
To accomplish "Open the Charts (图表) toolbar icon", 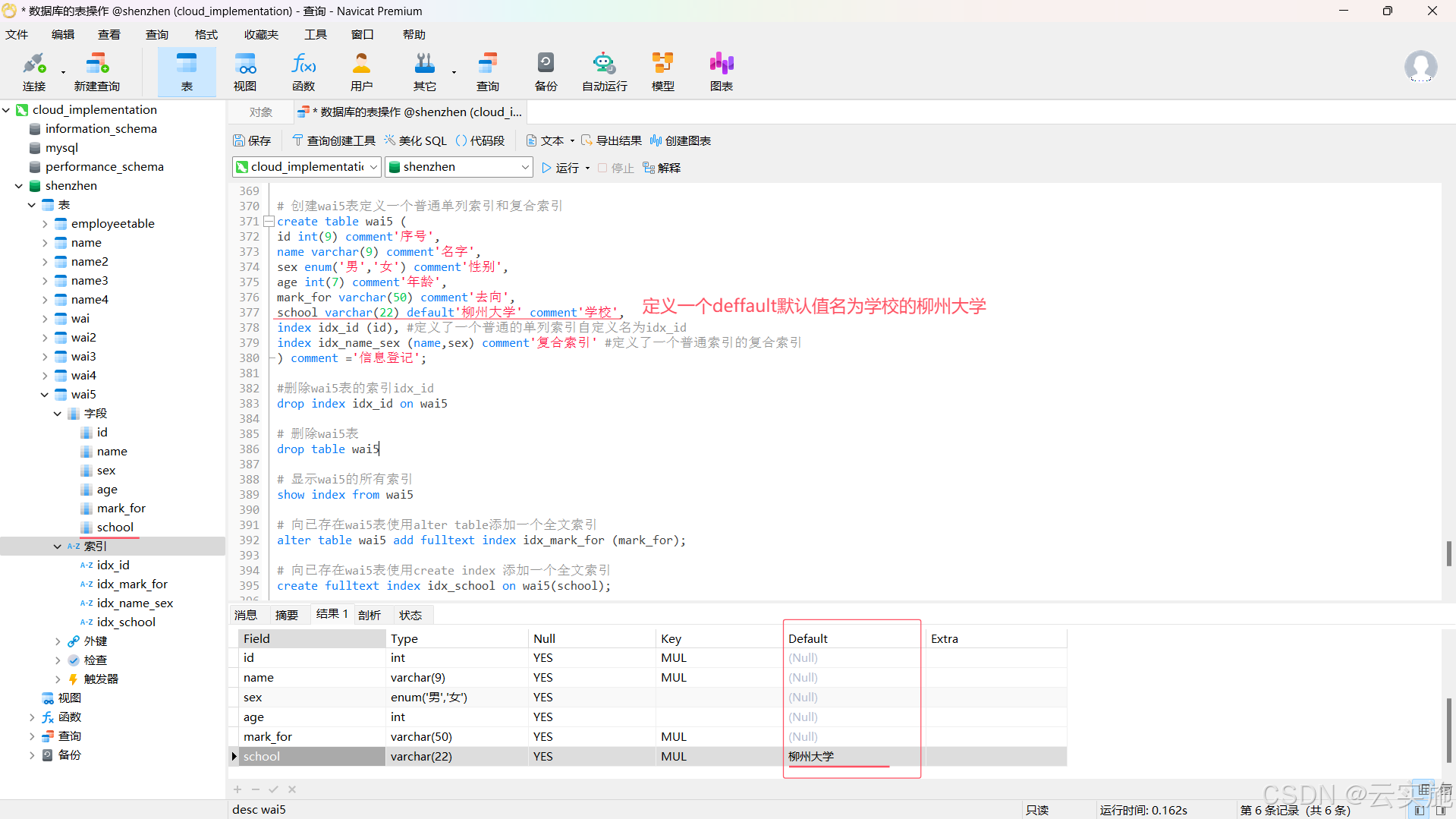I will click(722, 72).
